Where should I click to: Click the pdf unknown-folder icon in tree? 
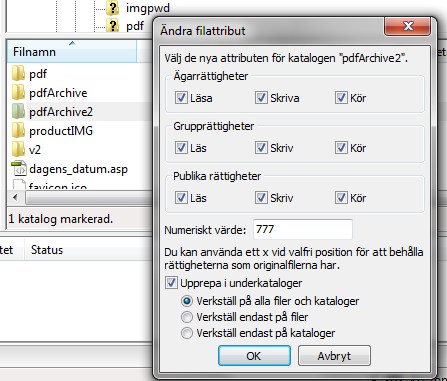pos(113,25)
